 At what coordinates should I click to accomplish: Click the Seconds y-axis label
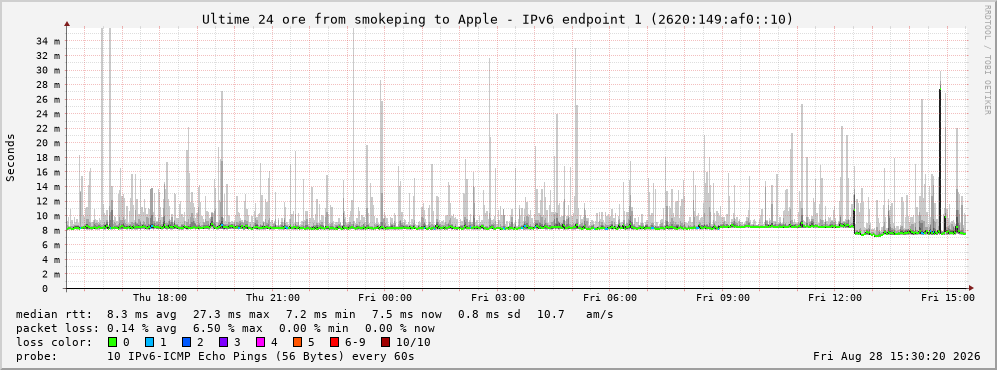point(11,157)
